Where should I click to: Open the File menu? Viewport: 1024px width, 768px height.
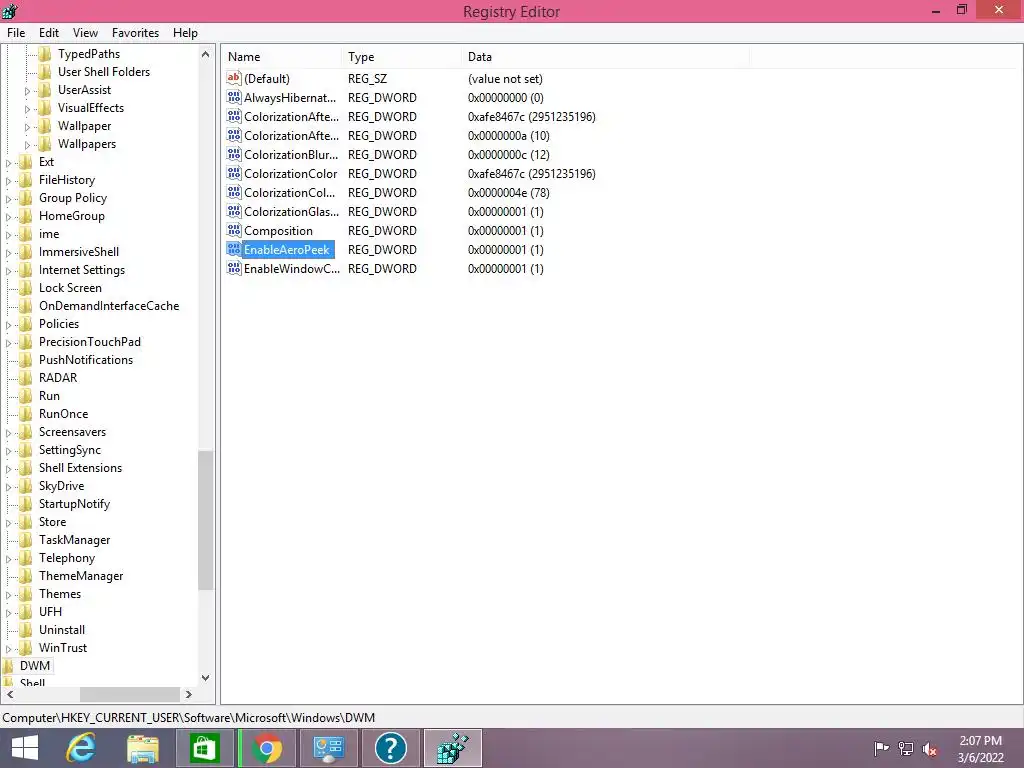16,33
